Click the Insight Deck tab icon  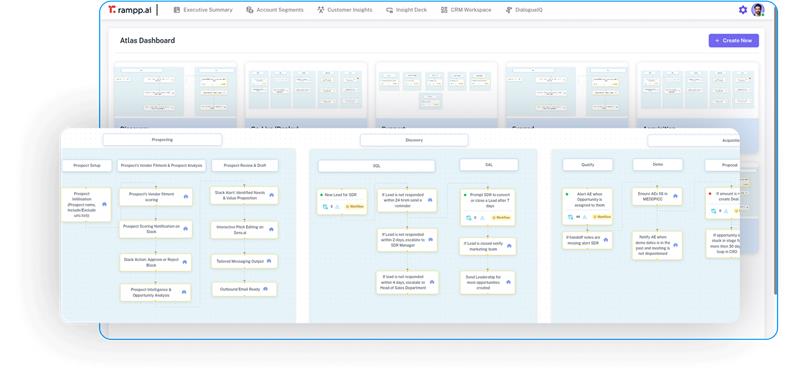389,10
